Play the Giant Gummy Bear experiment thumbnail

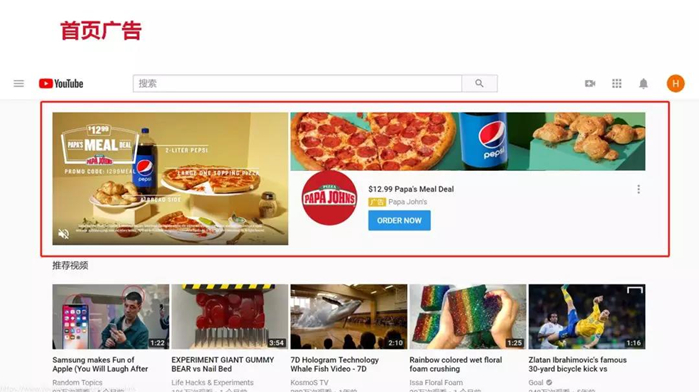pos(230,317)
